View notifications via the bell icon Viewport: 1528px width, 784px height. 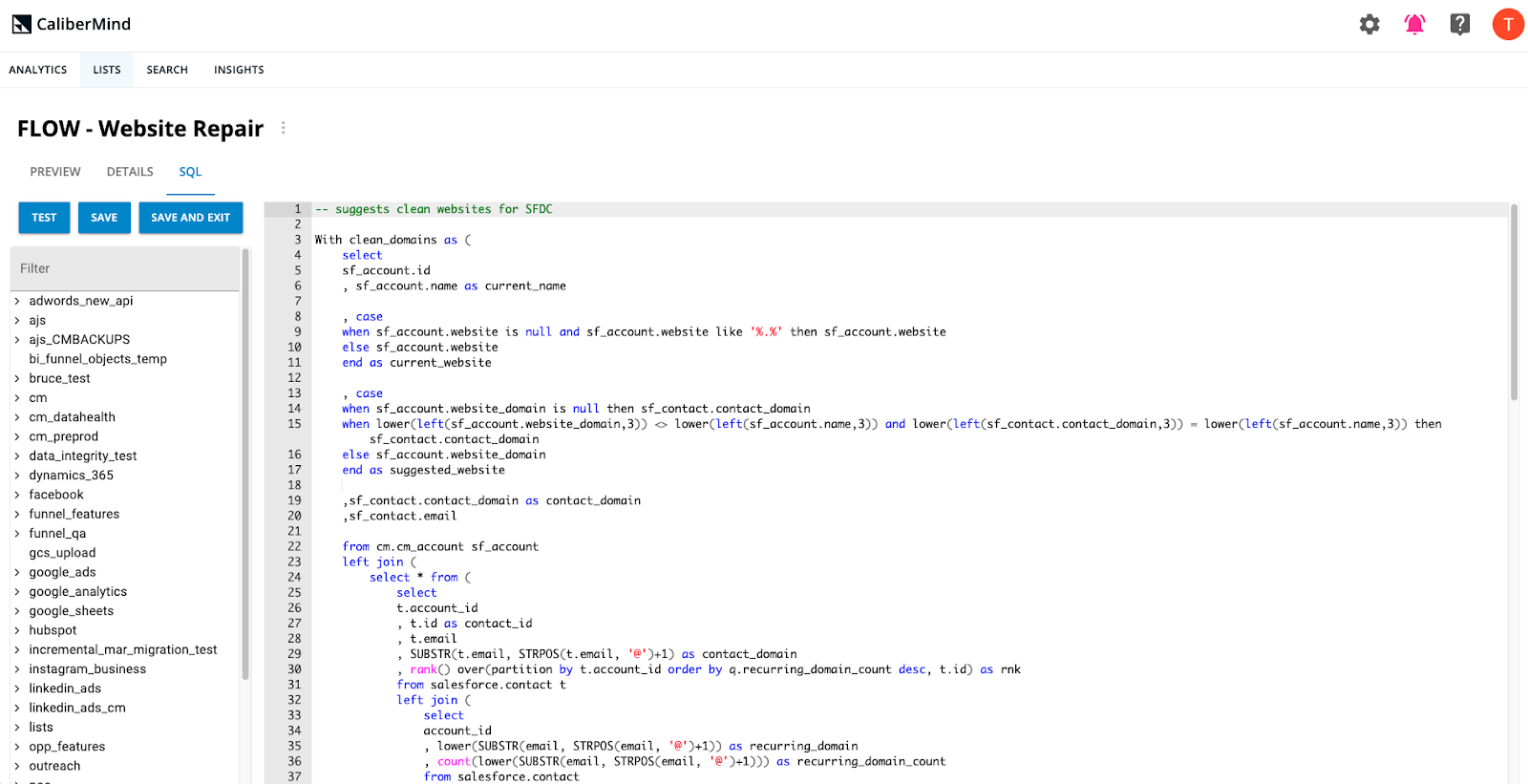1414,25
